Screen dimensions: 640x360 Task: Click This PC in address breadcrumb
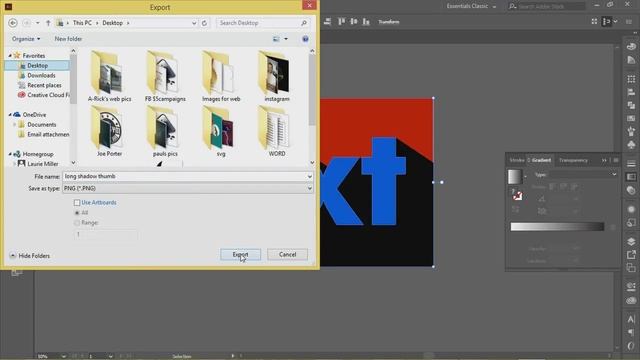point(82,23)
